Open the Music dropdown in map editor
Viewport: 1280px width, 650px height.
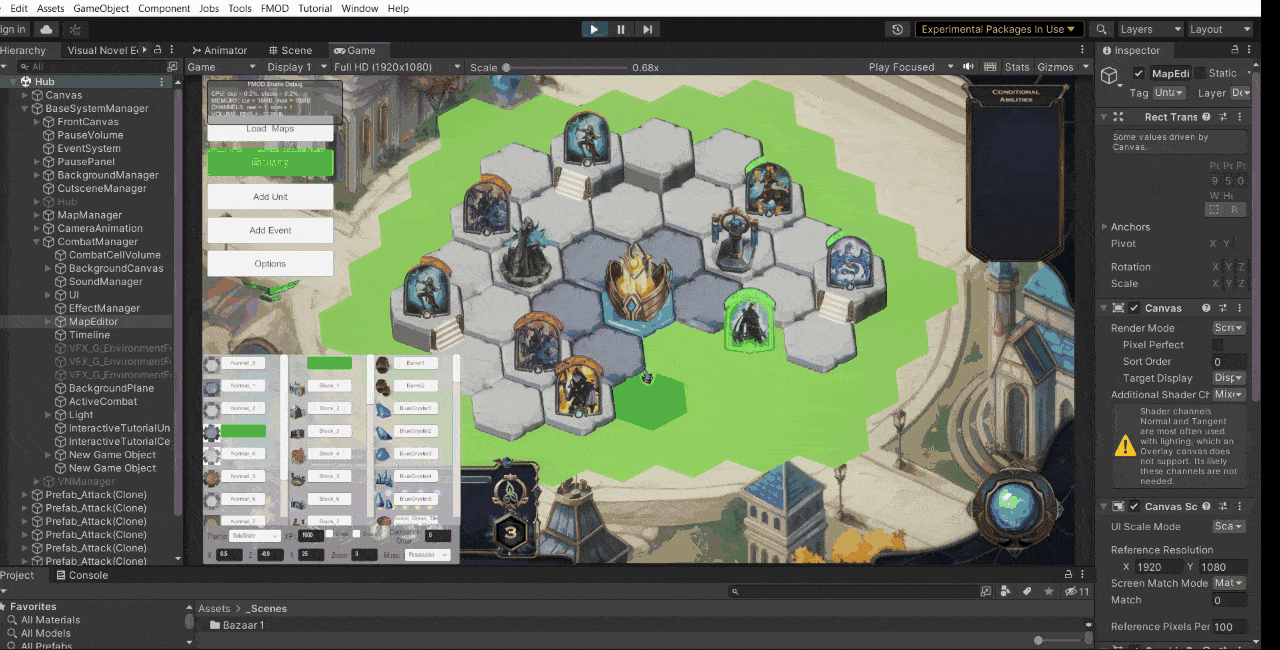click(428, 554)
